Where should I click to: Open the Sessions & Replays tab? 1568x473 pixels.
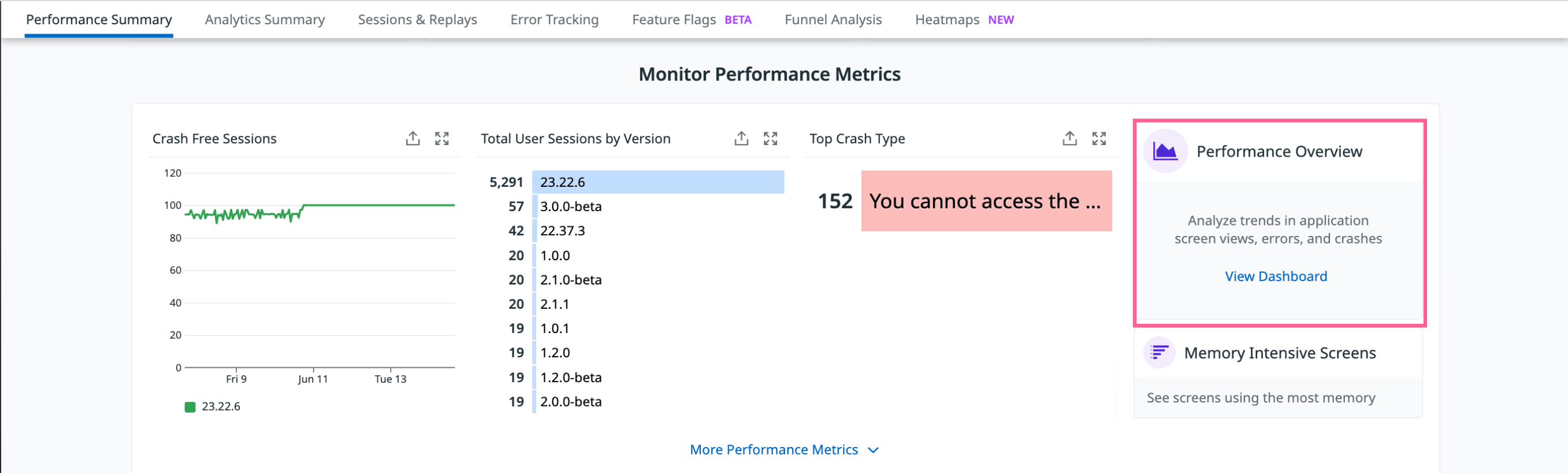[417, 20]
